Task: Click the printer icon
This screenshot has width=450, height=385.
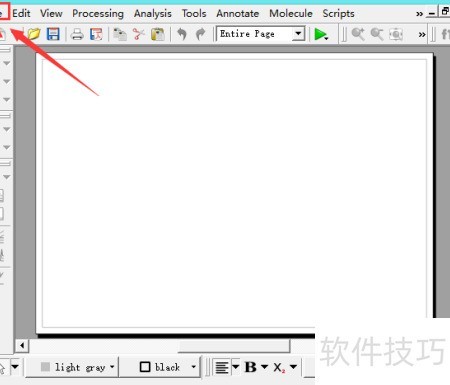Action: (x=77, y=34)
